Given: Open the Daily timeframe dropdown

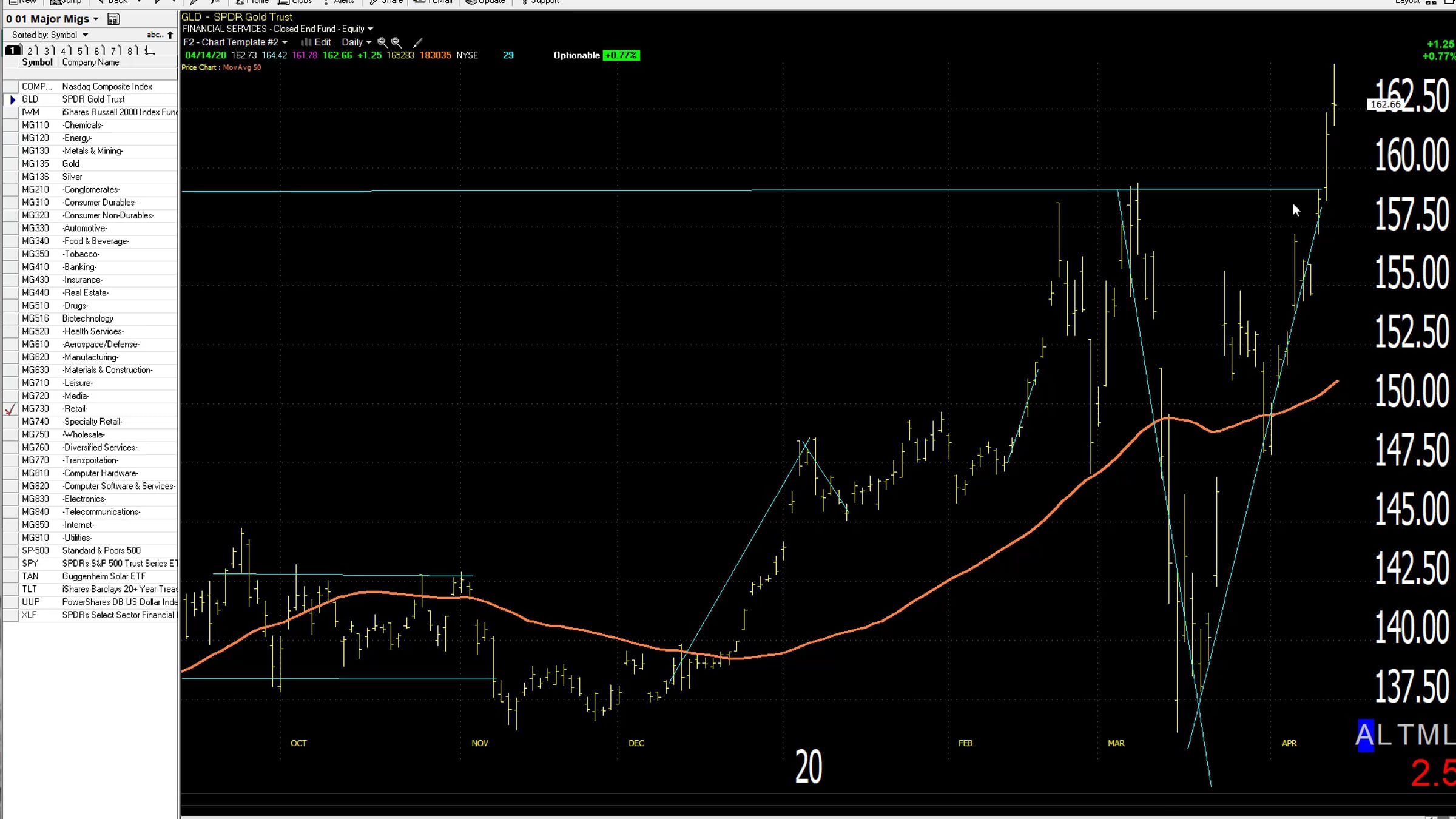Looking at the screenshot, I should tap(357, 42).
